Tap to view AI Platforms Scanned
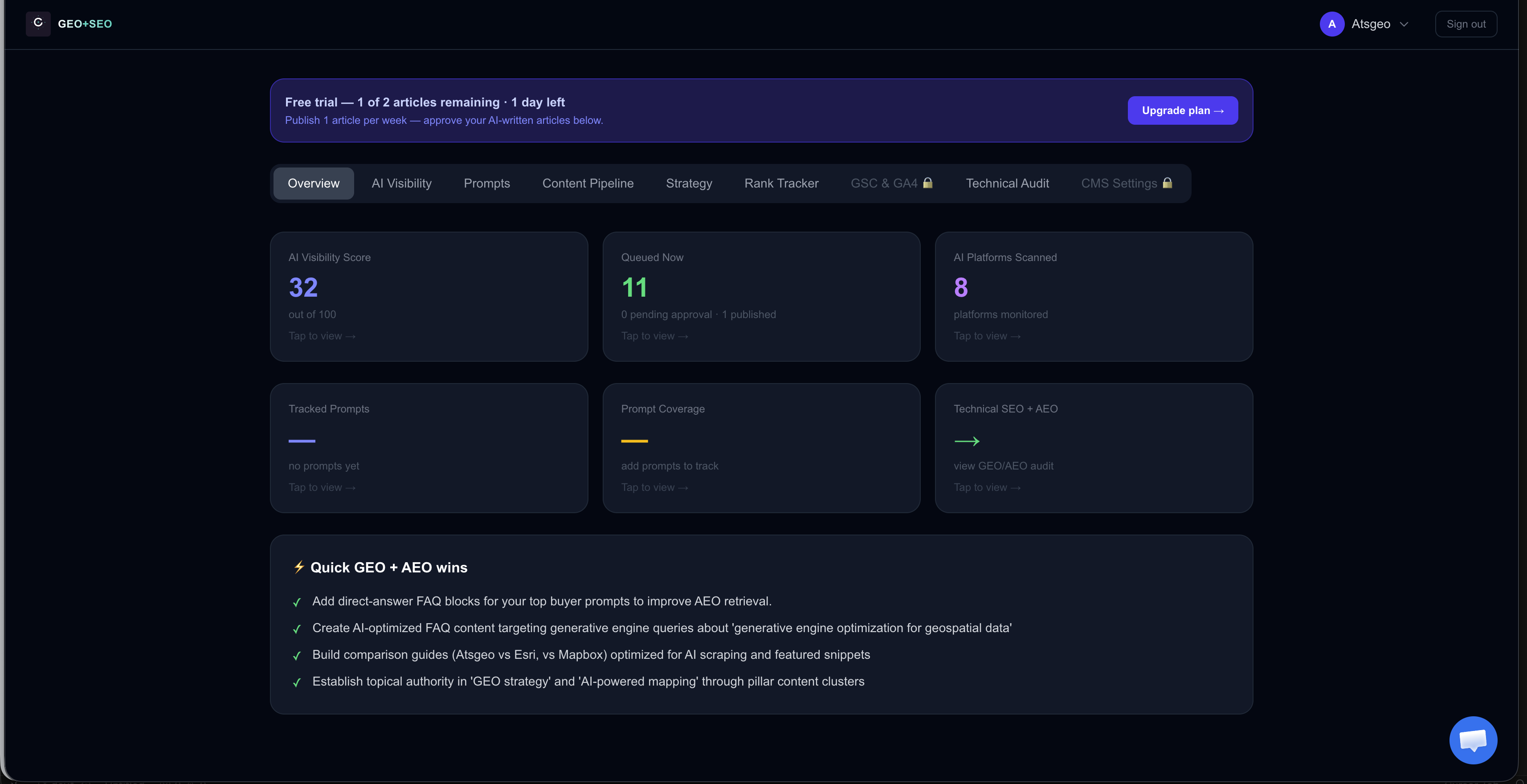Screen dimensions: 1527x784 pos(986,336)
